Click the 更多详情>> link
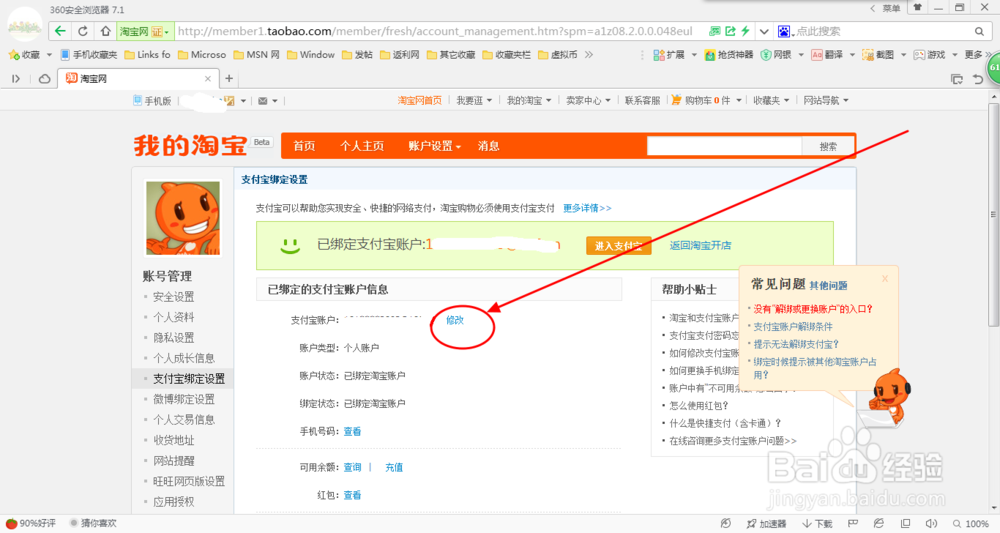Image resolution: width=1000 pixels, height=533 pixels. tap(587, 208)
